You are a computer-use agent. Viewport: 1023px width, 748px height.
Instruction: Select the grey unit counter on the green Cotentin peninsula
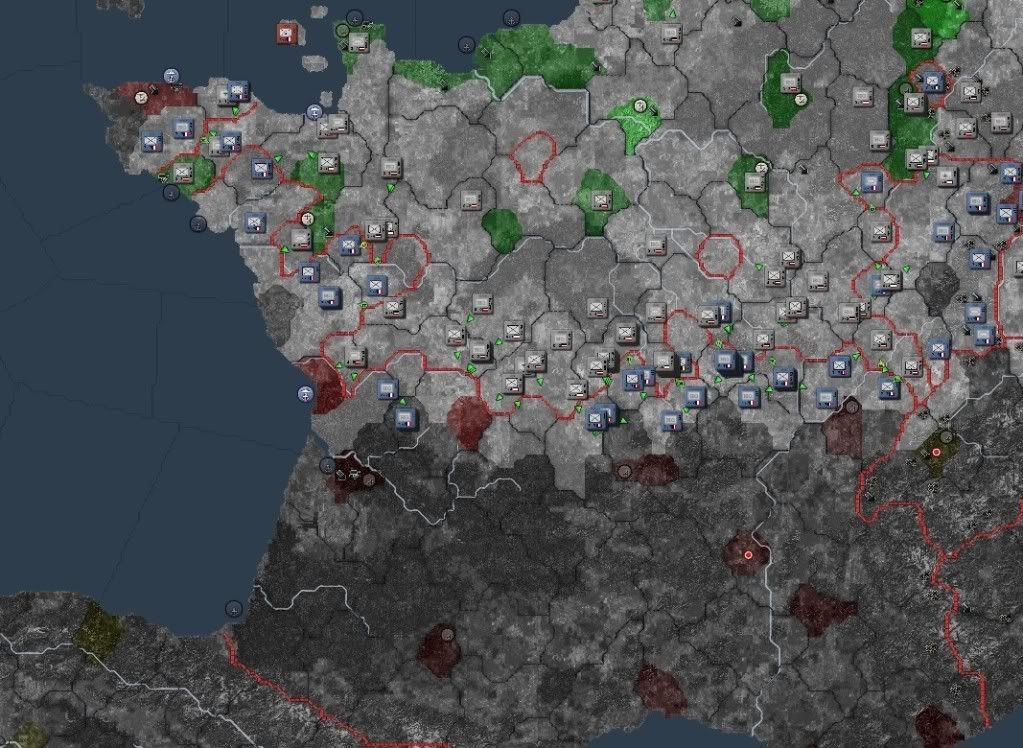[358, 42]
